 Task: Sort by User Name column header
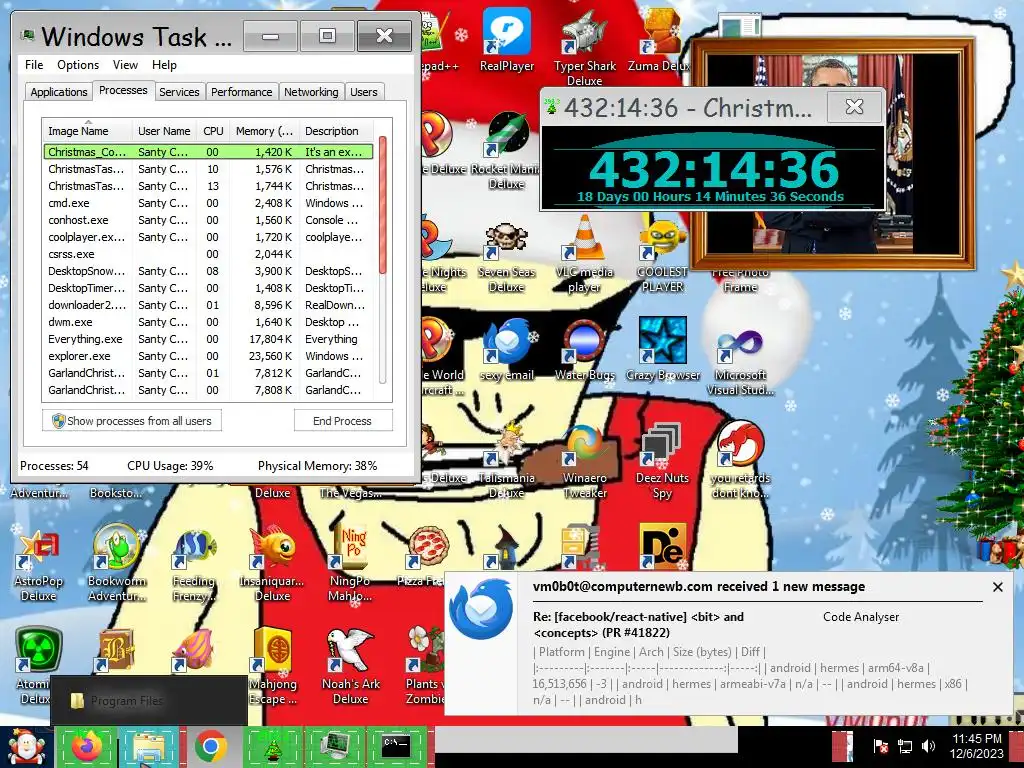164,131
